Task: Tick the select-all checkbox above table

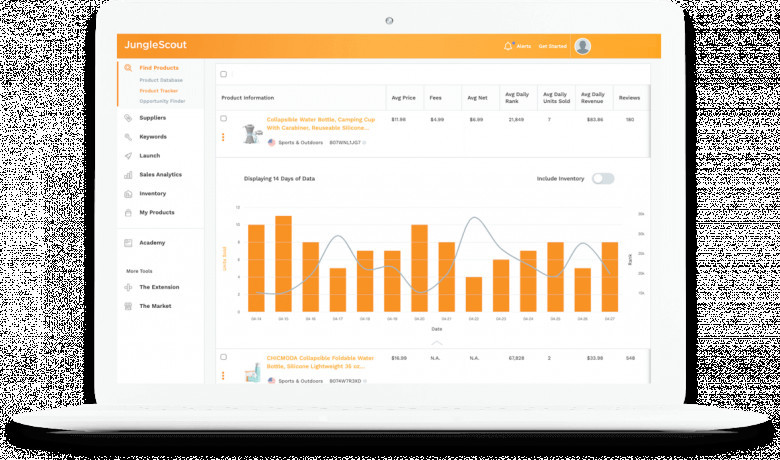Action: [223, 74]
